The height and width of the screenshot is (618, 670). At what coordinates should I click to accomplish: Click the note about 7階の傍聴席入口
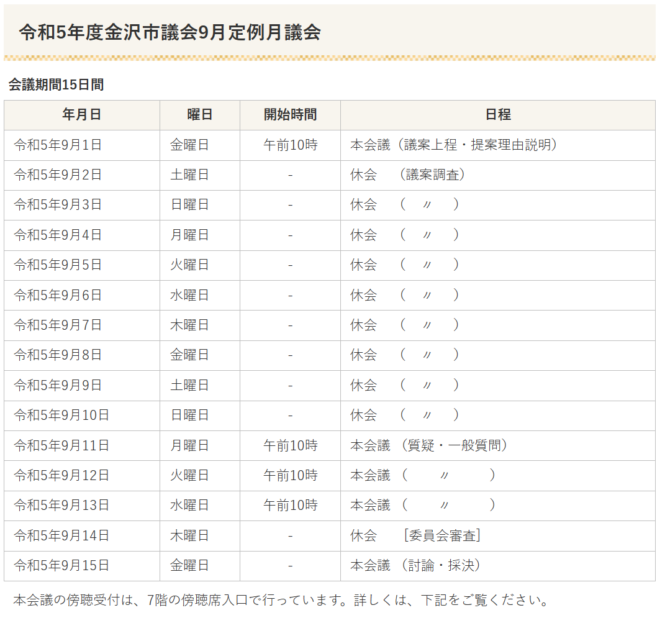281,600
